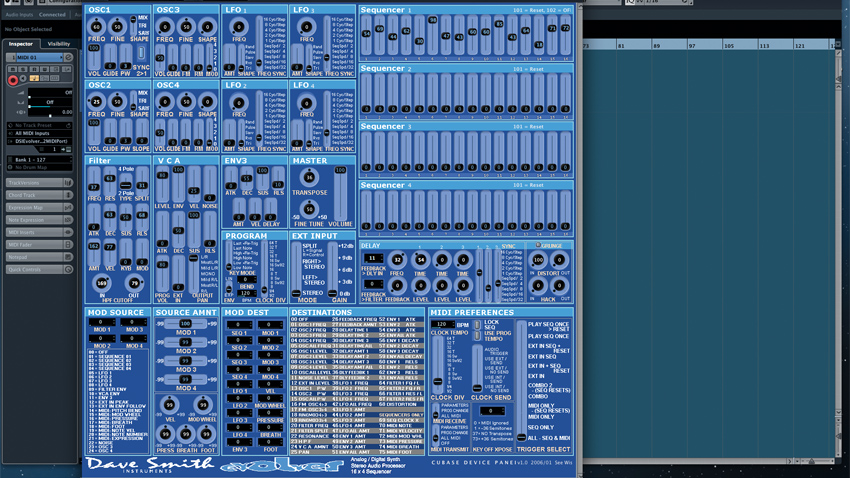Click the BPM value field showing 120
850x478 pixels.
click(442, 325)
